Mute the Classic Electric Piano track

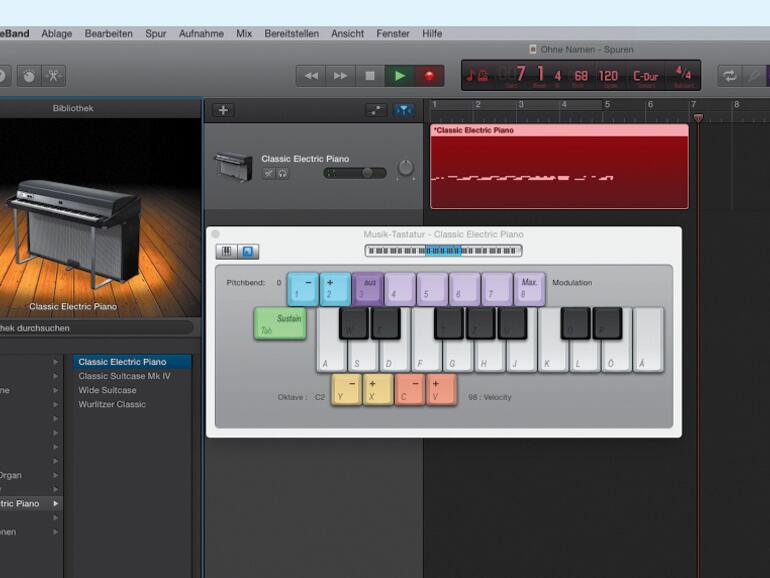click(269, 173)
